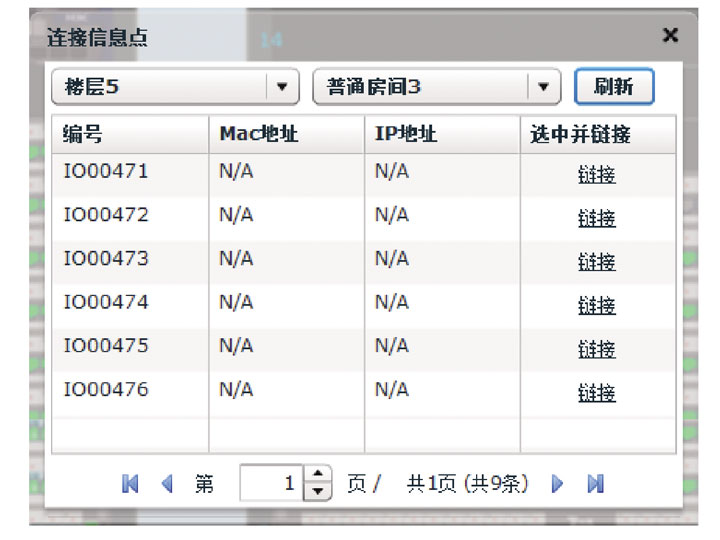Click the page number input field

(x=270, y=484)
